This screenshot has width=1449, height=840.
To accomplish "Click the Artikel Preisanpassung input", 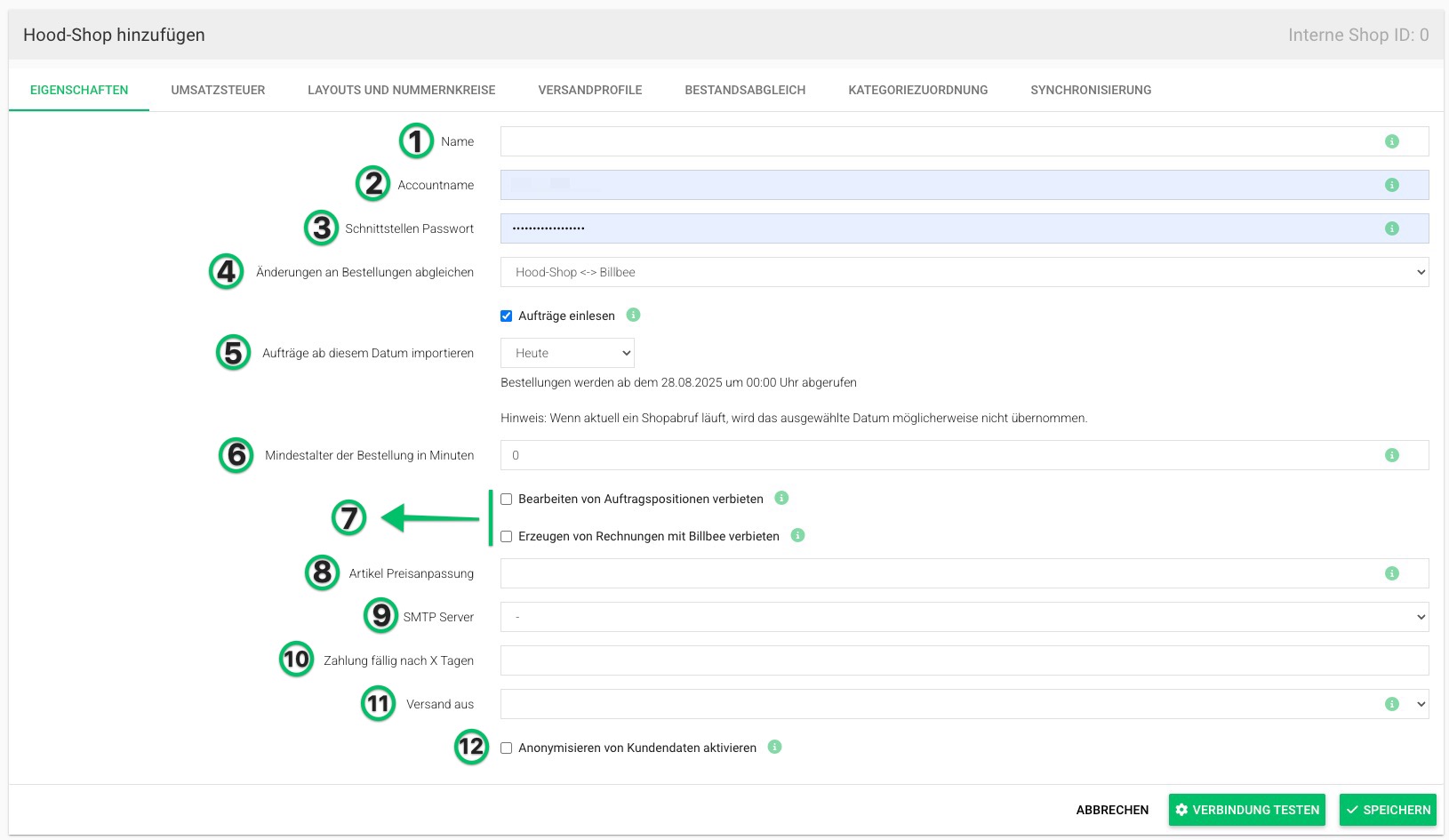I will tap(965, 573).
